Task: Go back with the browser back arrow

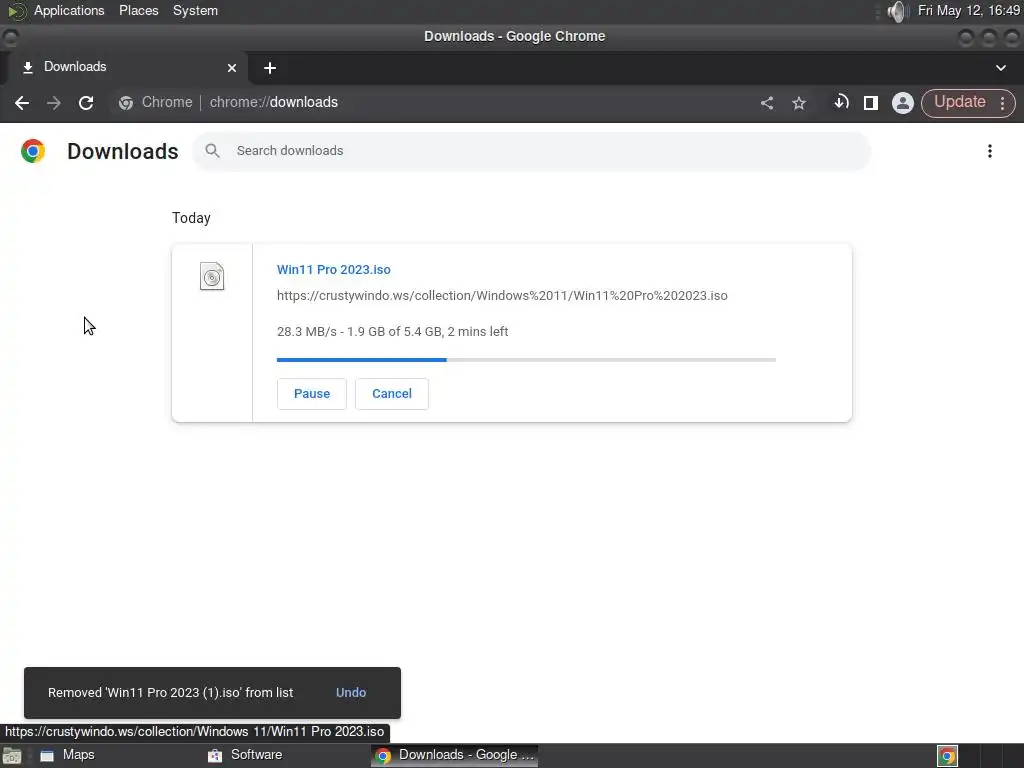Action: click(22, 103)
